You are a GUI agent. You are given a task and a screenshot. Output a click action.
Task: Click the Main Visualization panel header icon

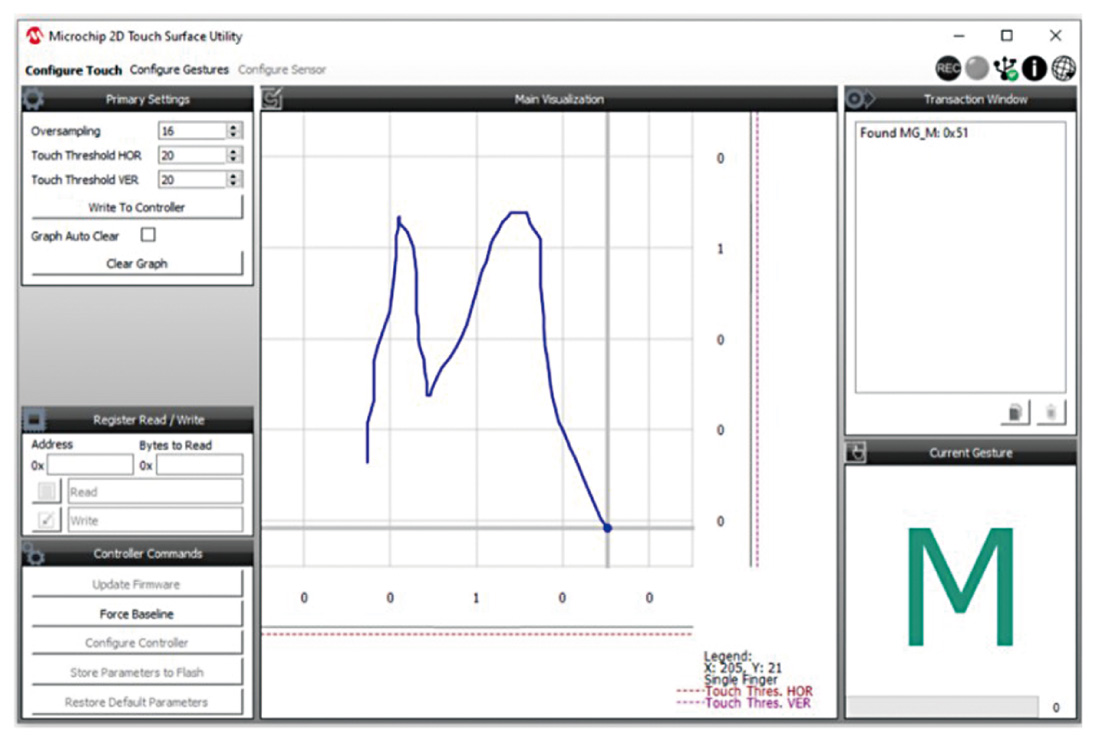pos(272,99)
